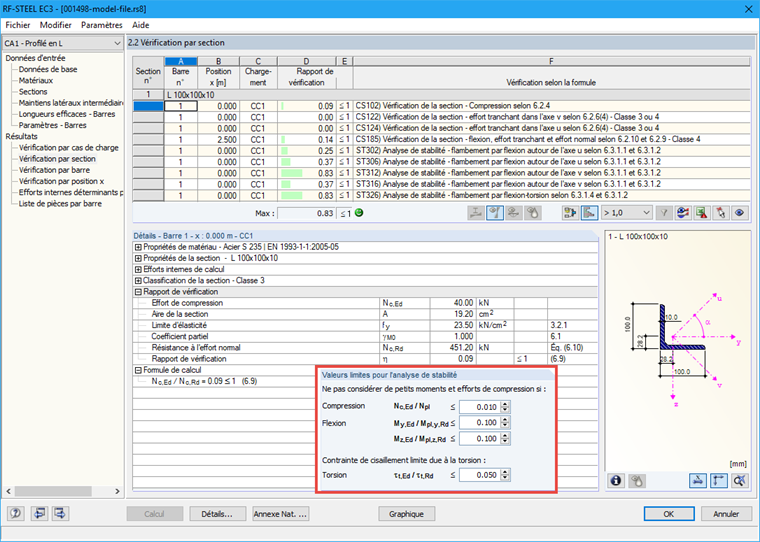760x542 pixels.
Task: Click the My,Ed flexion limit field
Action: click(x=480, y=423)
